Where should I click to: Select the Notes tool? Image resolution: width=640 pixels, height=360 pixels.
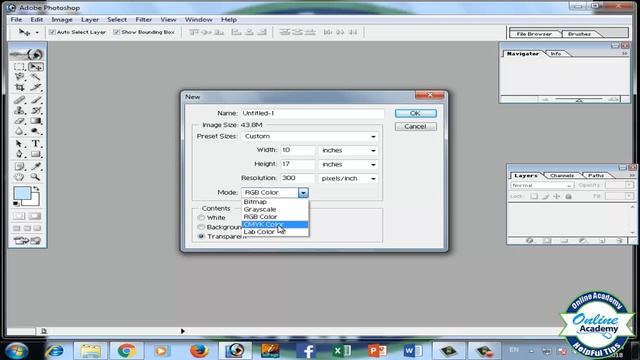(x=19, y=167)
